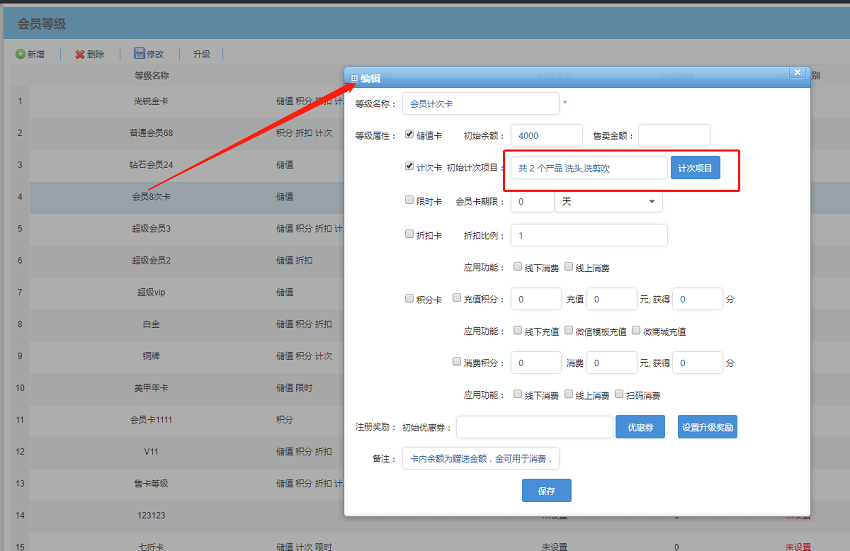Close the 编辑 dialog
The width and height of the screenshot is (850, 551).
pos(797,72)
